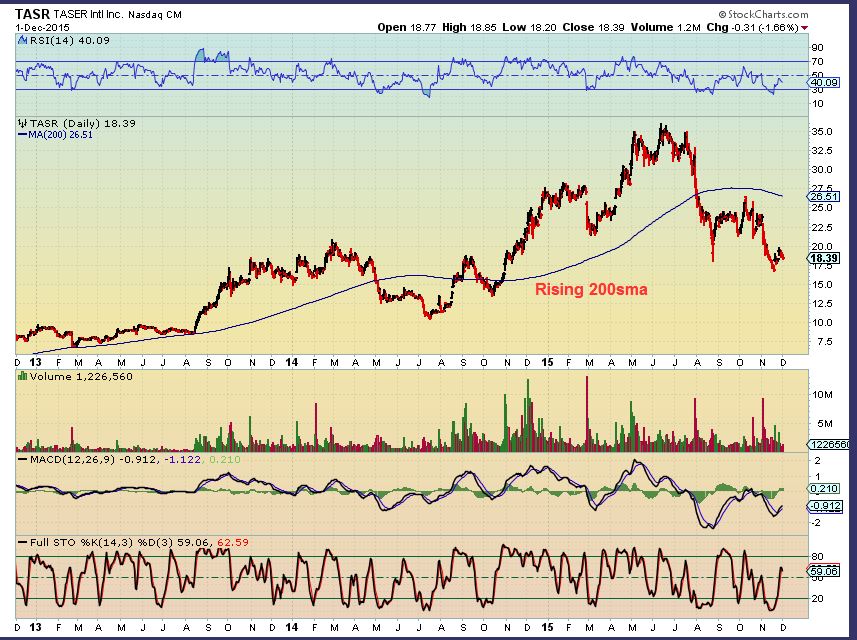Click the 13 year marker under price chart

point(35,362)
